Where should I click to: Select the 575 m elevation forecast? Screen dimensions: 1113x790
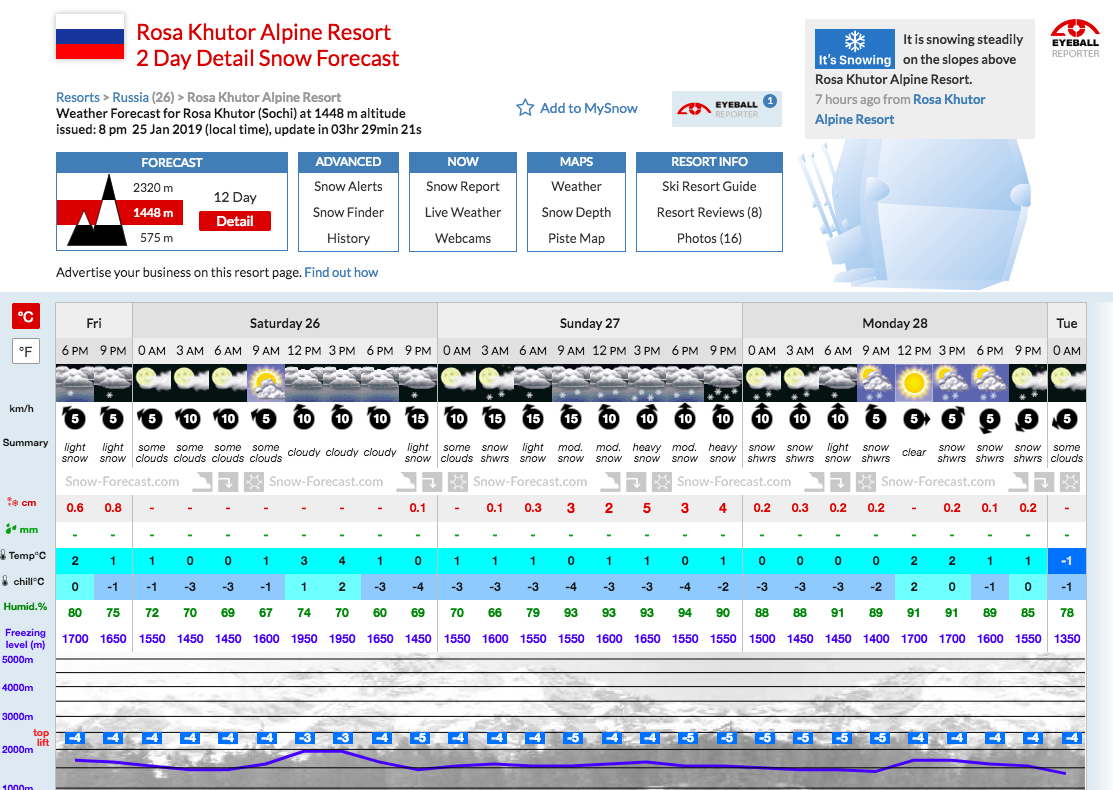click(156, 238)
